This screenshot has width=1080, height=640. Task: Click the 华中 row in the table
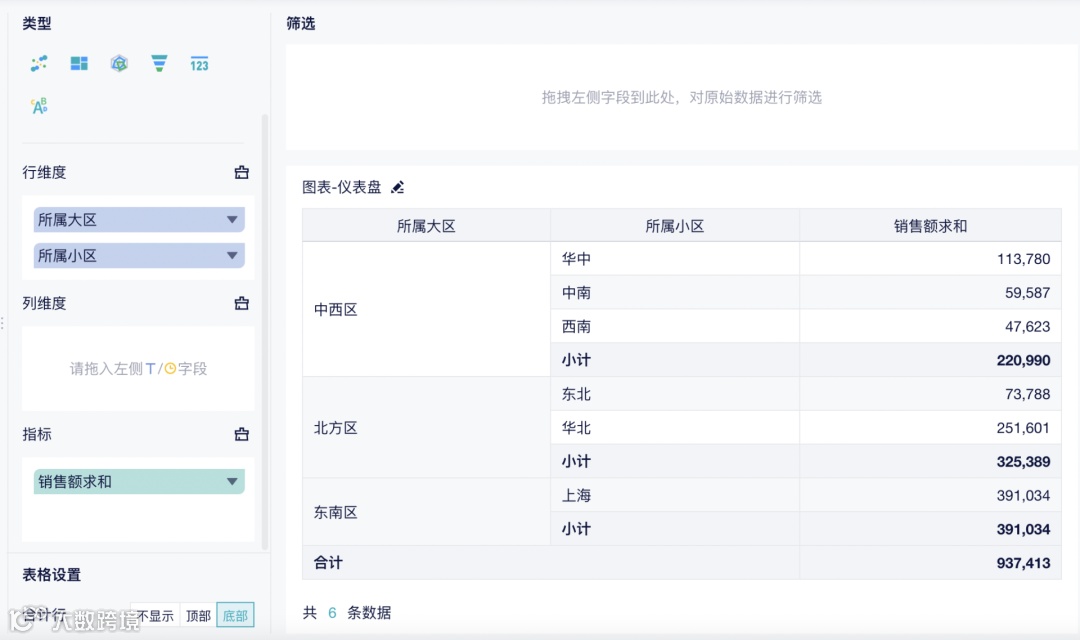click(675, 258)
